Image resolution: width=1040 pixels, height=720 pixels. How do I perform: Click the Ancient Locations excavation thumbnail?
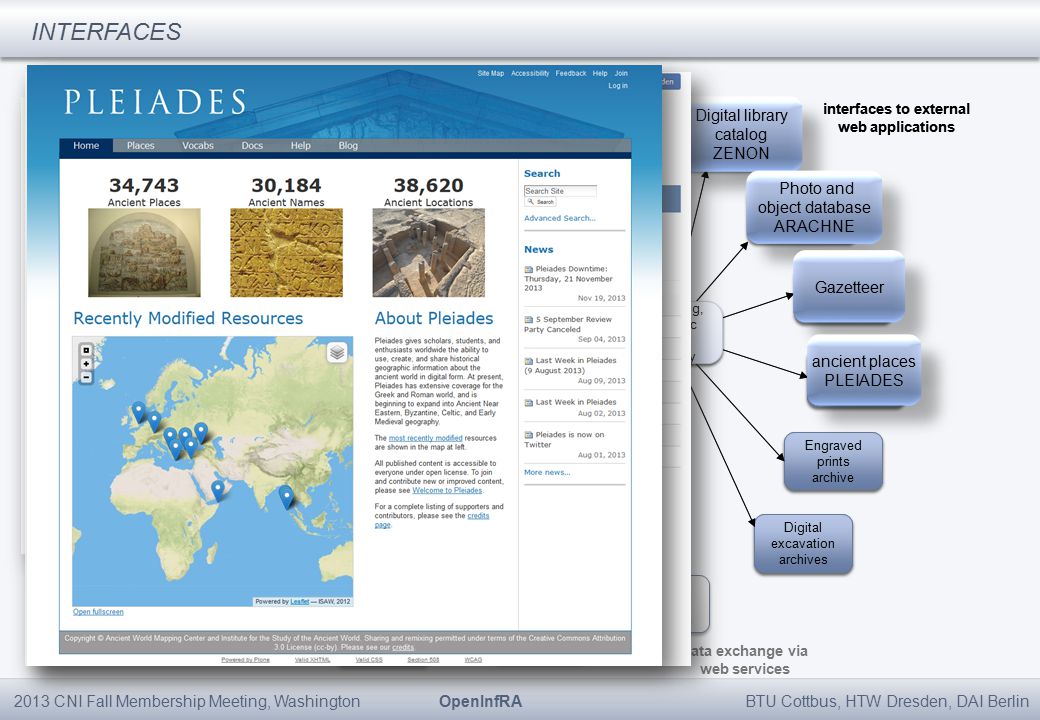[428, 252]
